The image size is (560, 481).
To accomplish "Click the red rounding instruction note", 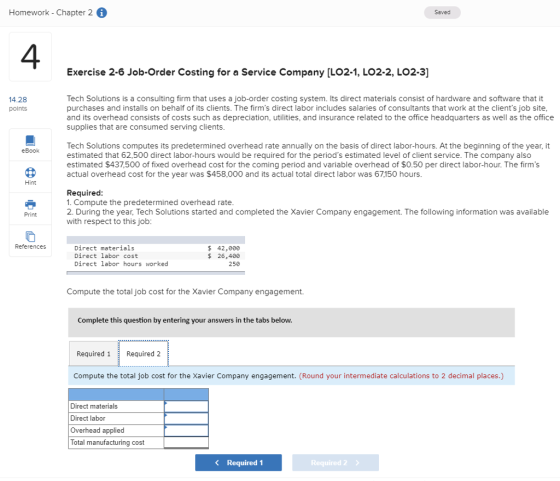I will pos(401,376).
